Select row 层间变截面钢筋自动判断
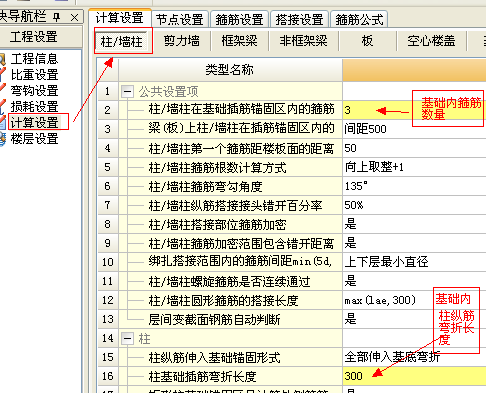This screenshot has height=393, width=486. tap(214, 319)
